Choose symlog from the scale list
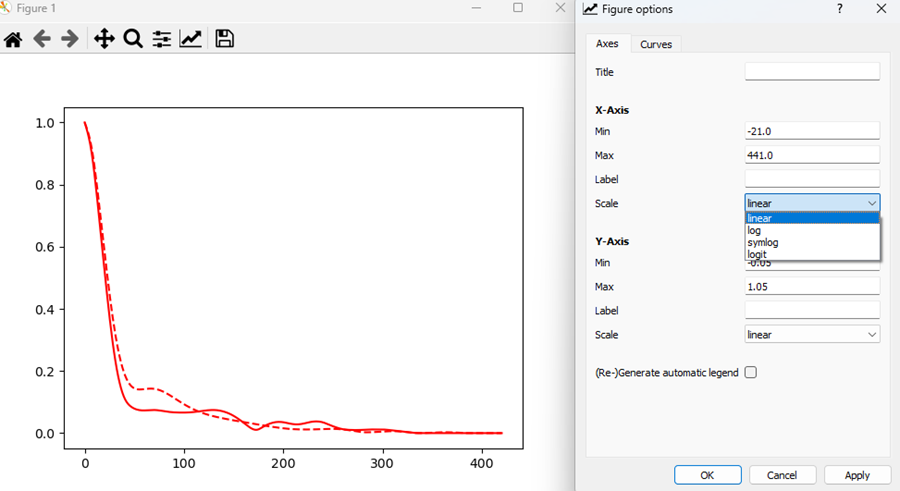The image size is (900, 491). pos(763,242)
